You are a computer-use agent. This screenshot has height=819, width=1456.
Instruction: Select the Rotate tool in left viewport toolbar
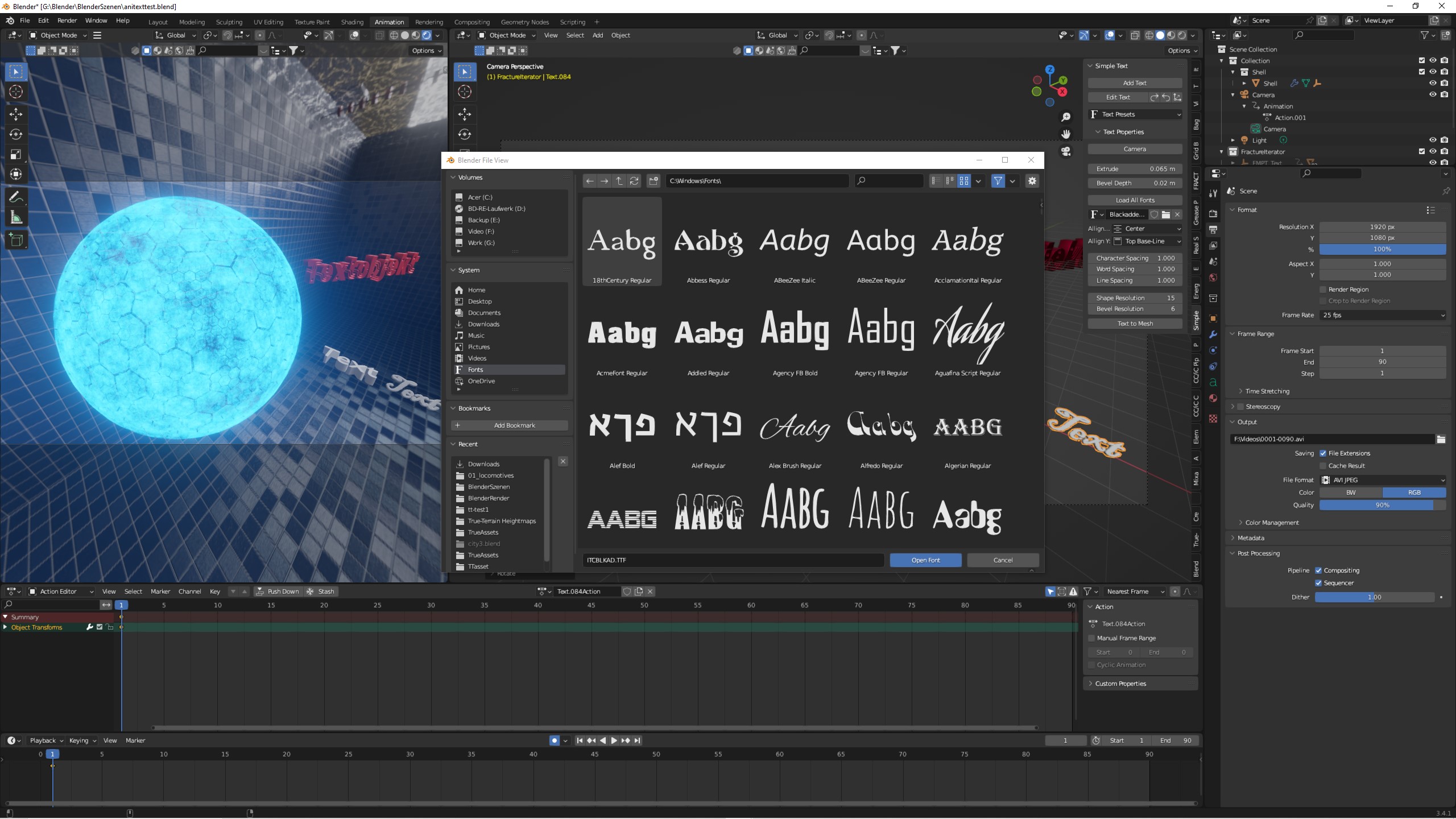16,134
